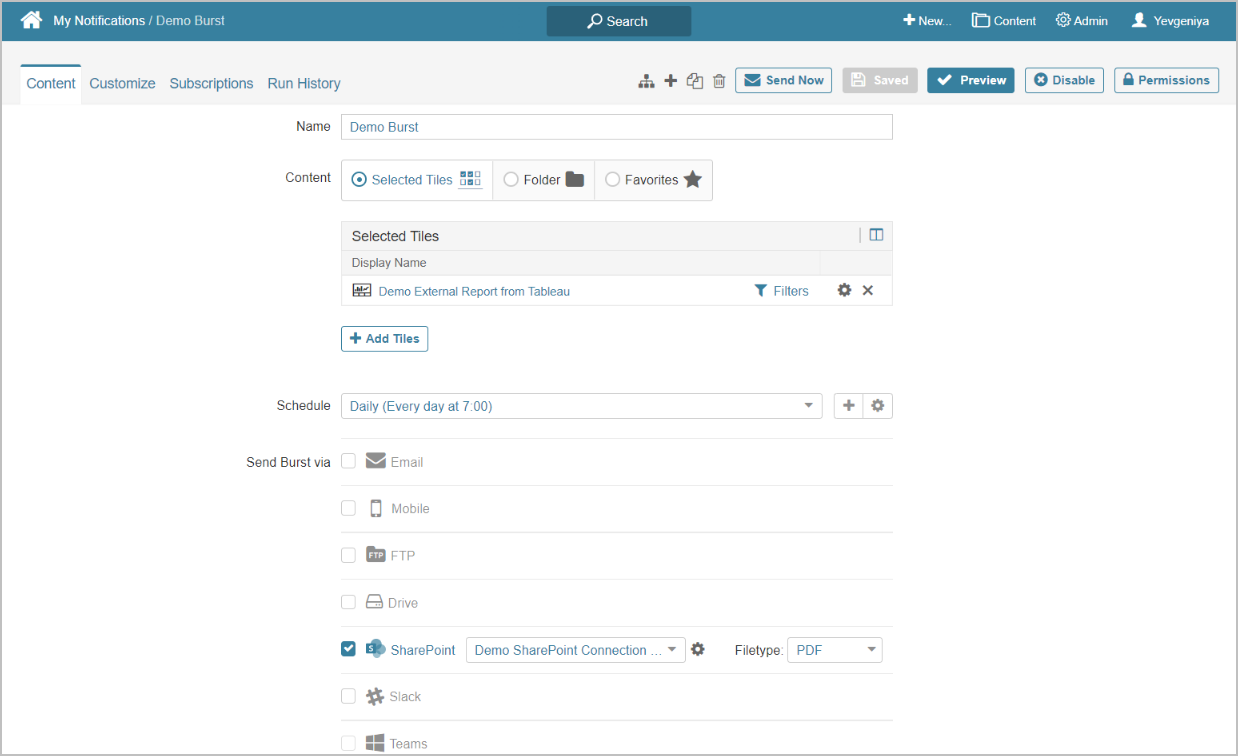Open gear settings for Demo External Report tile
This screenshot has width=1238, height=756.
(x=844, y=290)
